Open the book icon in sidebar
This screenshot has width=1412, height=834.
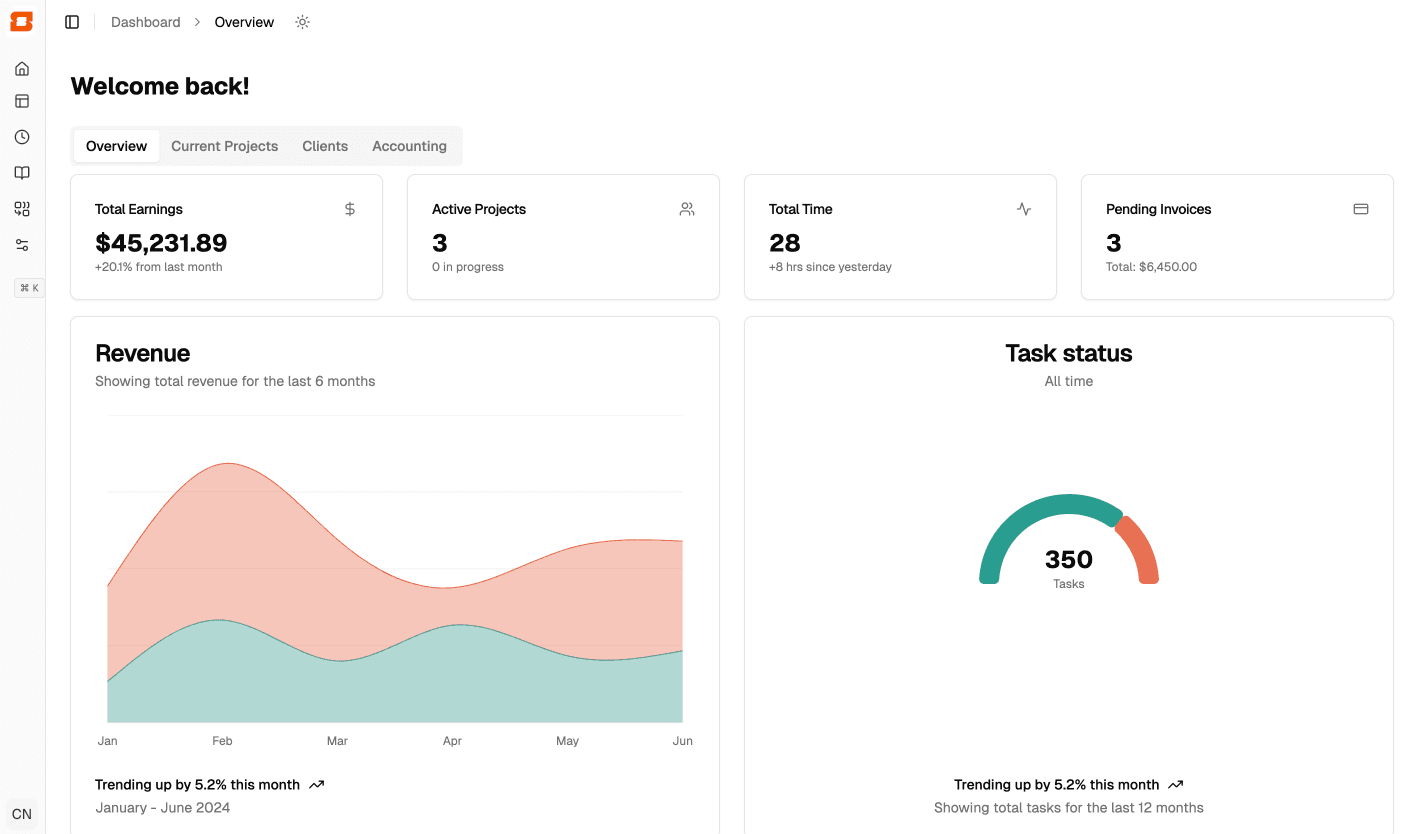22,173
